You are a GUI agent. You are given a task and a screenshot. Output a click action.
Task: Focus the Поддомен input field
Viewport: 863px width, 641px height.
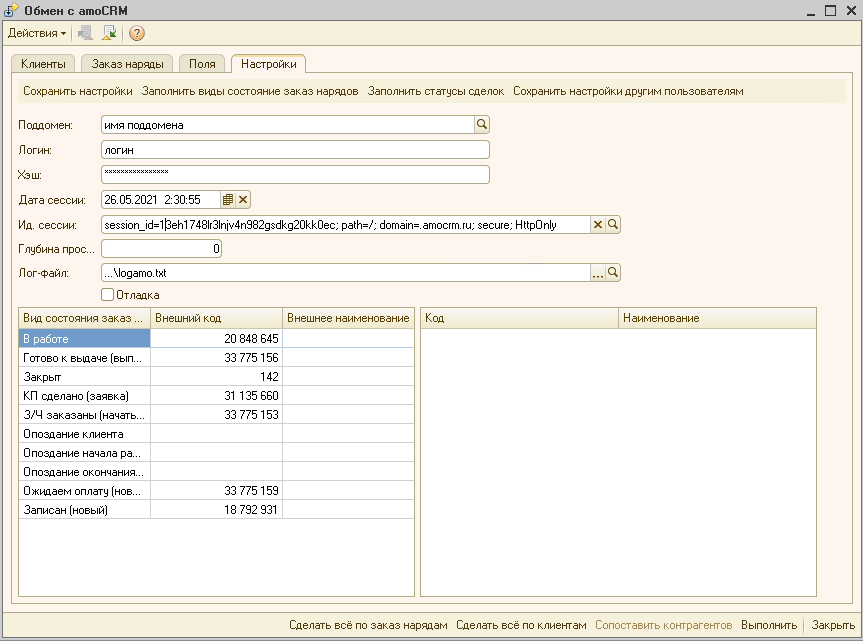coord(288,125)
